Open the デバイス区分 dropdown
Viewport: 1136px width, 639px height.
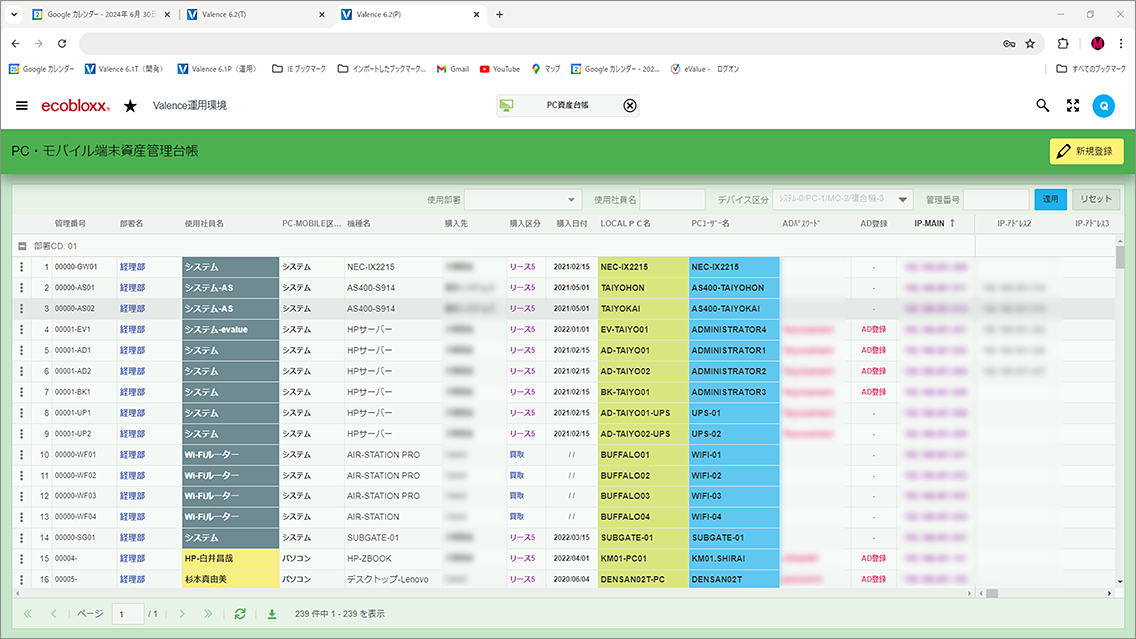coord(842,199)
